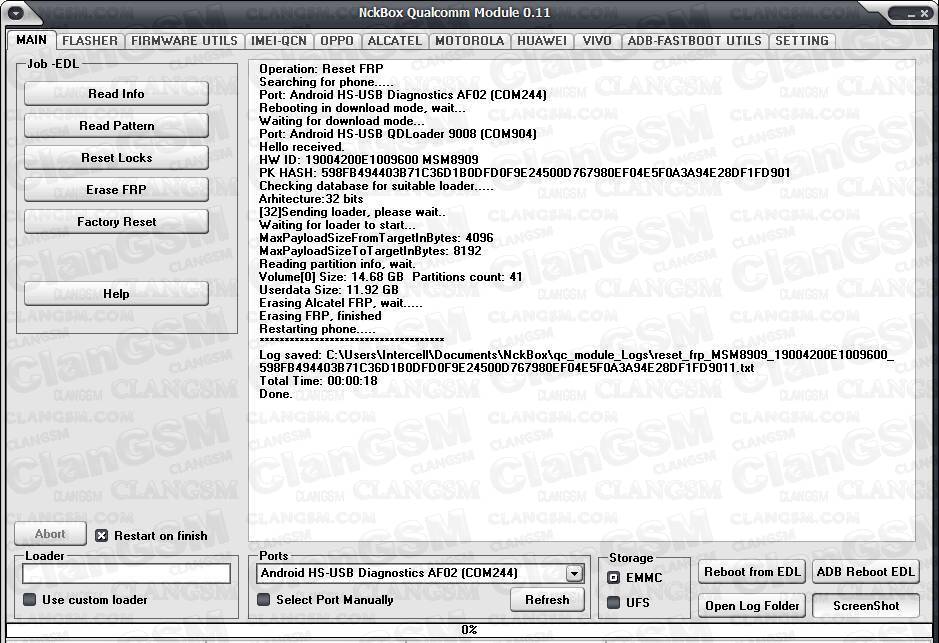The width and height of the screenshot is (939, 643).
Task: Open the ADB-FASTBOOT UTILS tab
Action: point(695,41)
